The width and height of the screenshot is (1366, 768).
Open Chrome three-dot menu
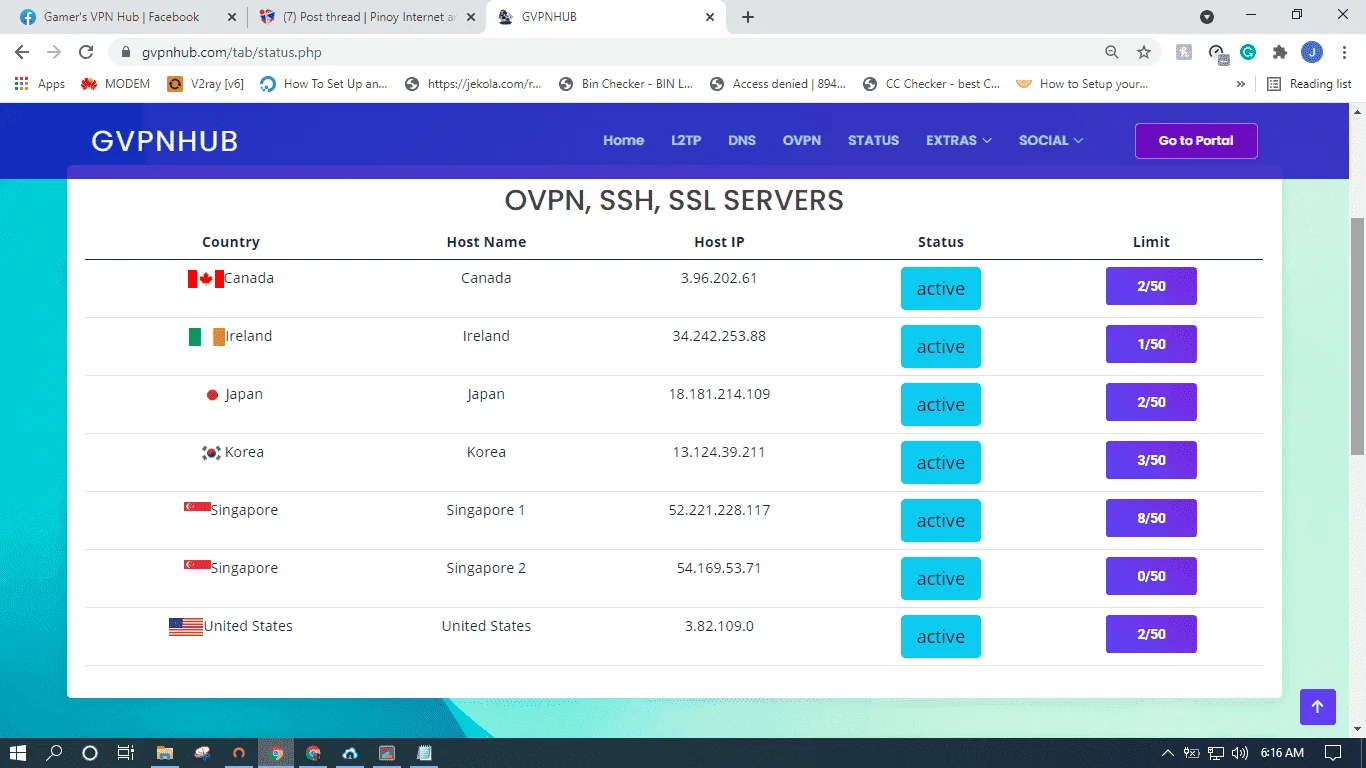1343,52
